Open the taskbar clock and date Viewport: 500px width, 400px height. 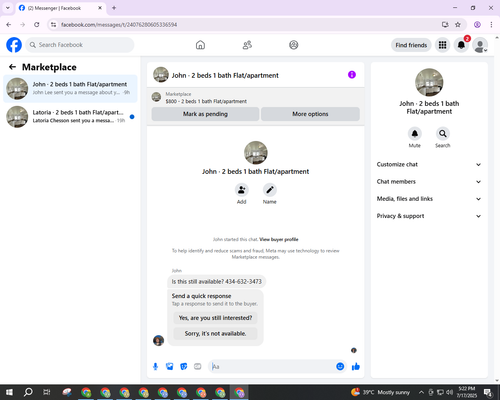pyautogui.click(x=467, y=392)
